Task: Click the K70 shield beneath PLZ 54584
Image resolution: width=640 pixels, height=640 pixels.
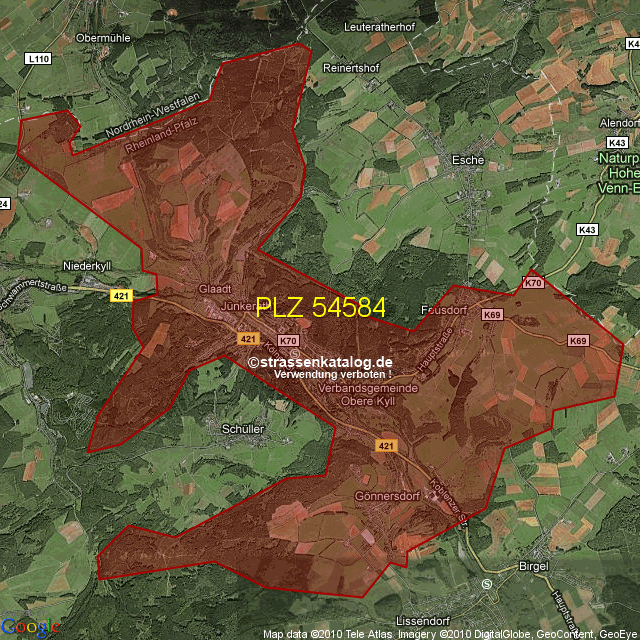Action: (x=289, y=341)
